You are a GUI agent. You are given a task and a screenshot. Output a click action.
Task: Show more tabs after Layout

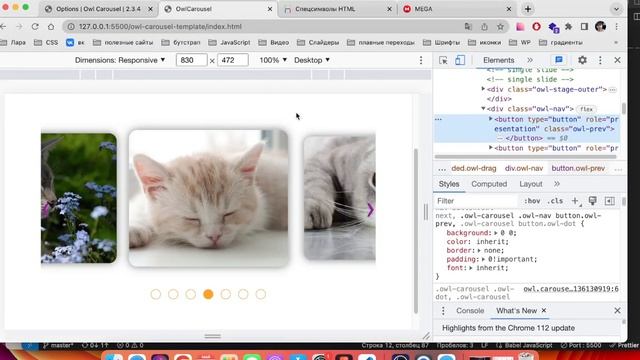click(x=557, y=184)
